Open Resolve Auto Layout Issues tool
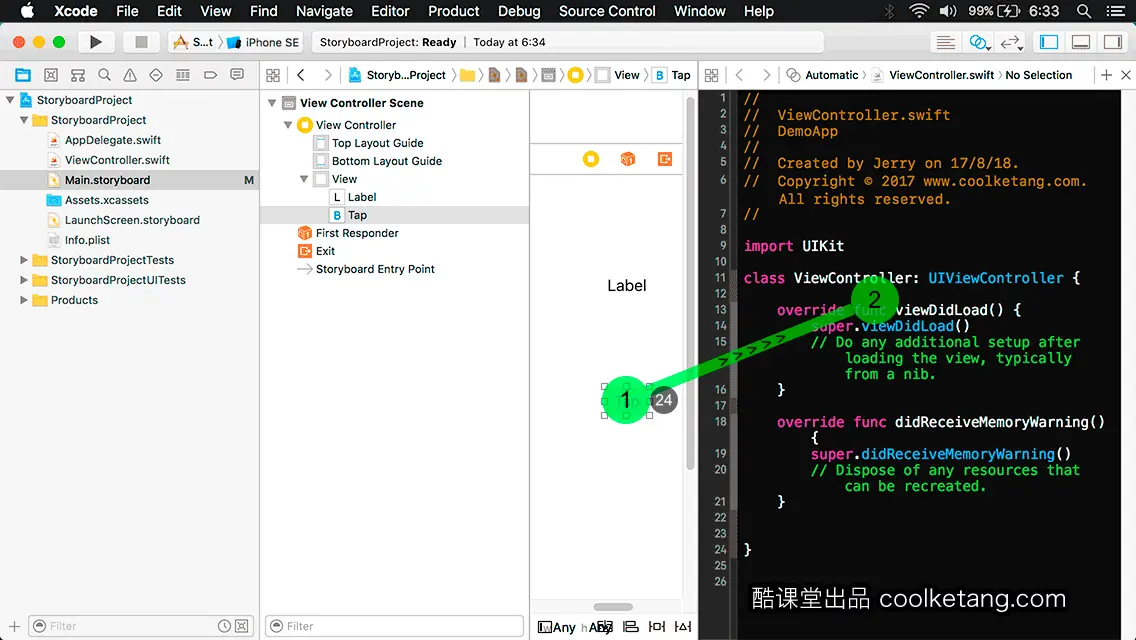This screenshot has width=1136, height=640. tap(682, 626)
